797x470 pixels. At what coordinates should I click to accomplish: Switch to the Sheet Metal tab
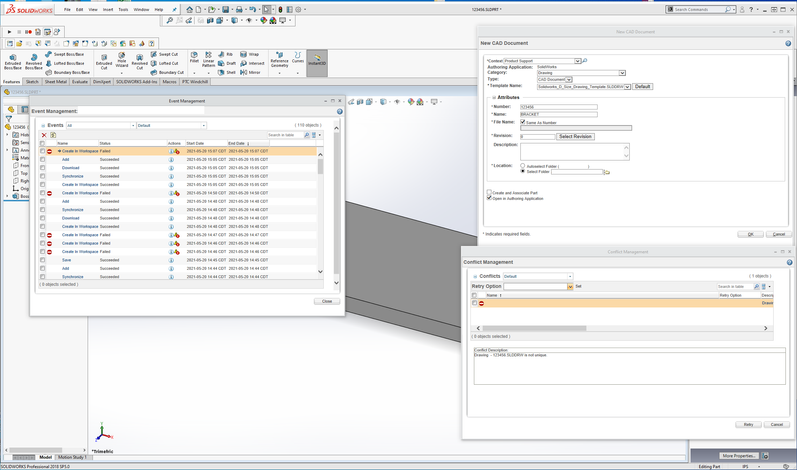55,82
